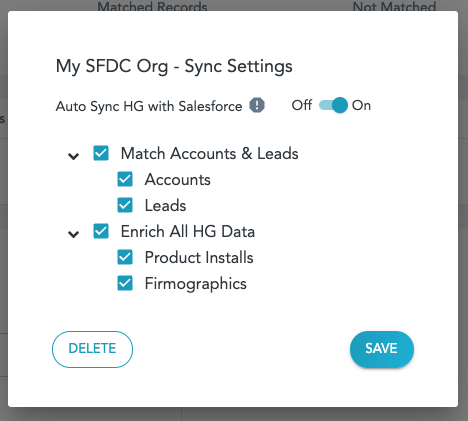The image size is (468, 421).
Task: Uncheck the Accounts checkbox
Action: 125,179
